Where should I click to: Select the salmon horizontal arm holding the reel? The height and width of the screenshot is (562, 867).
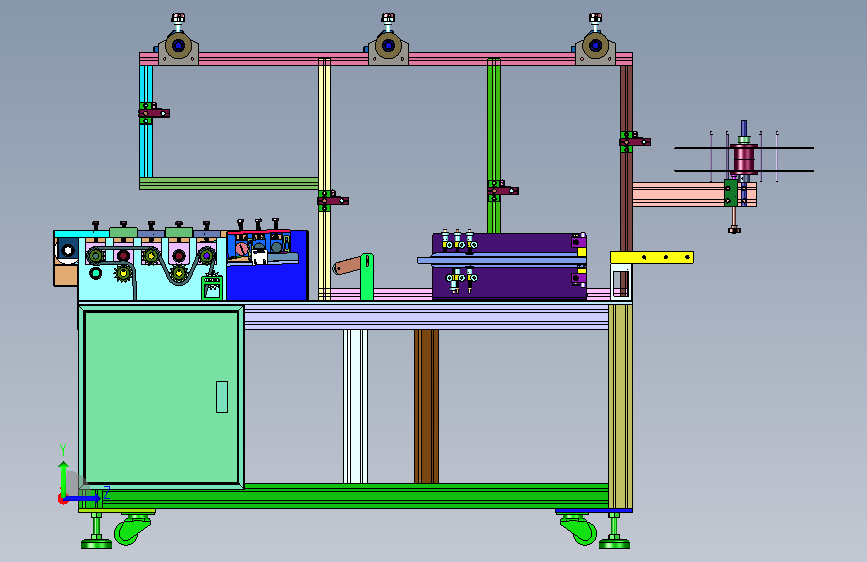pos(678,195)
